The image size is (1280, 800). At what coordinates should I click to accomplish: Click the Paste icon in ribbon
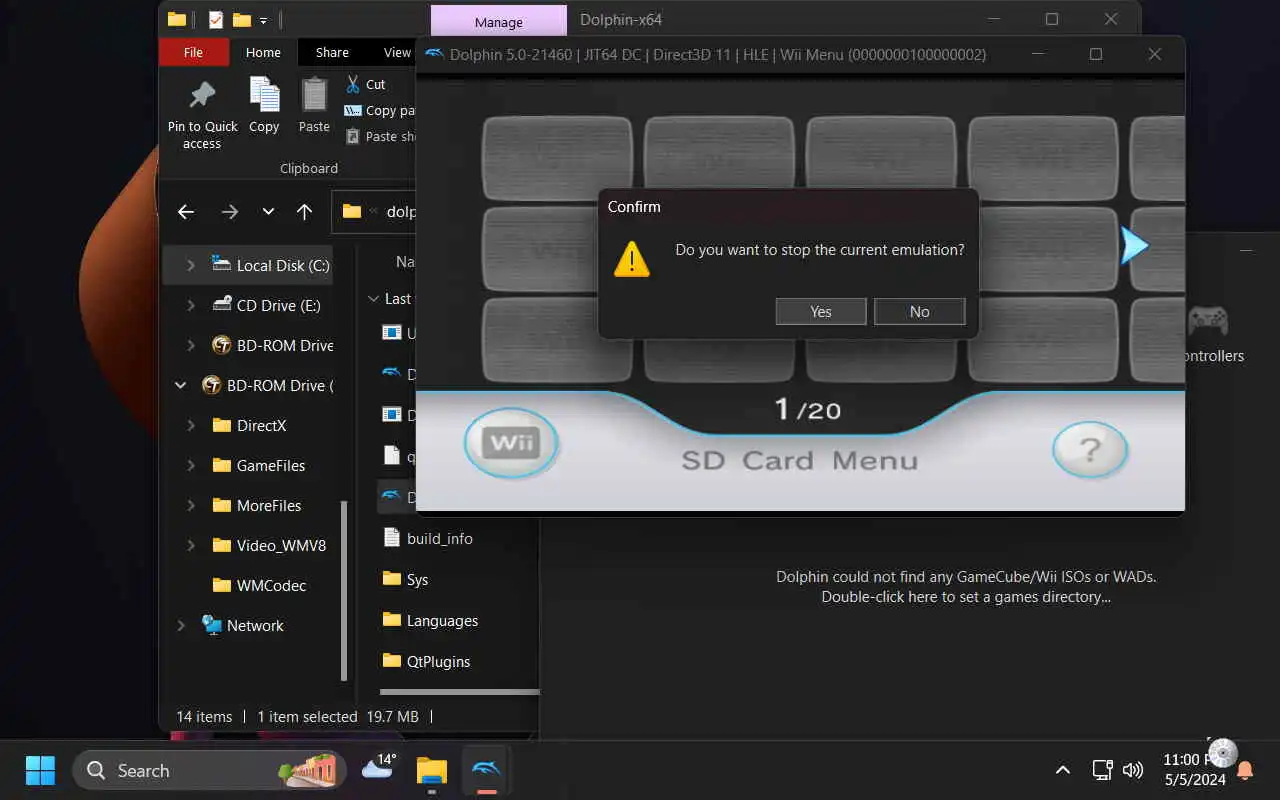[x=314, y=94]
